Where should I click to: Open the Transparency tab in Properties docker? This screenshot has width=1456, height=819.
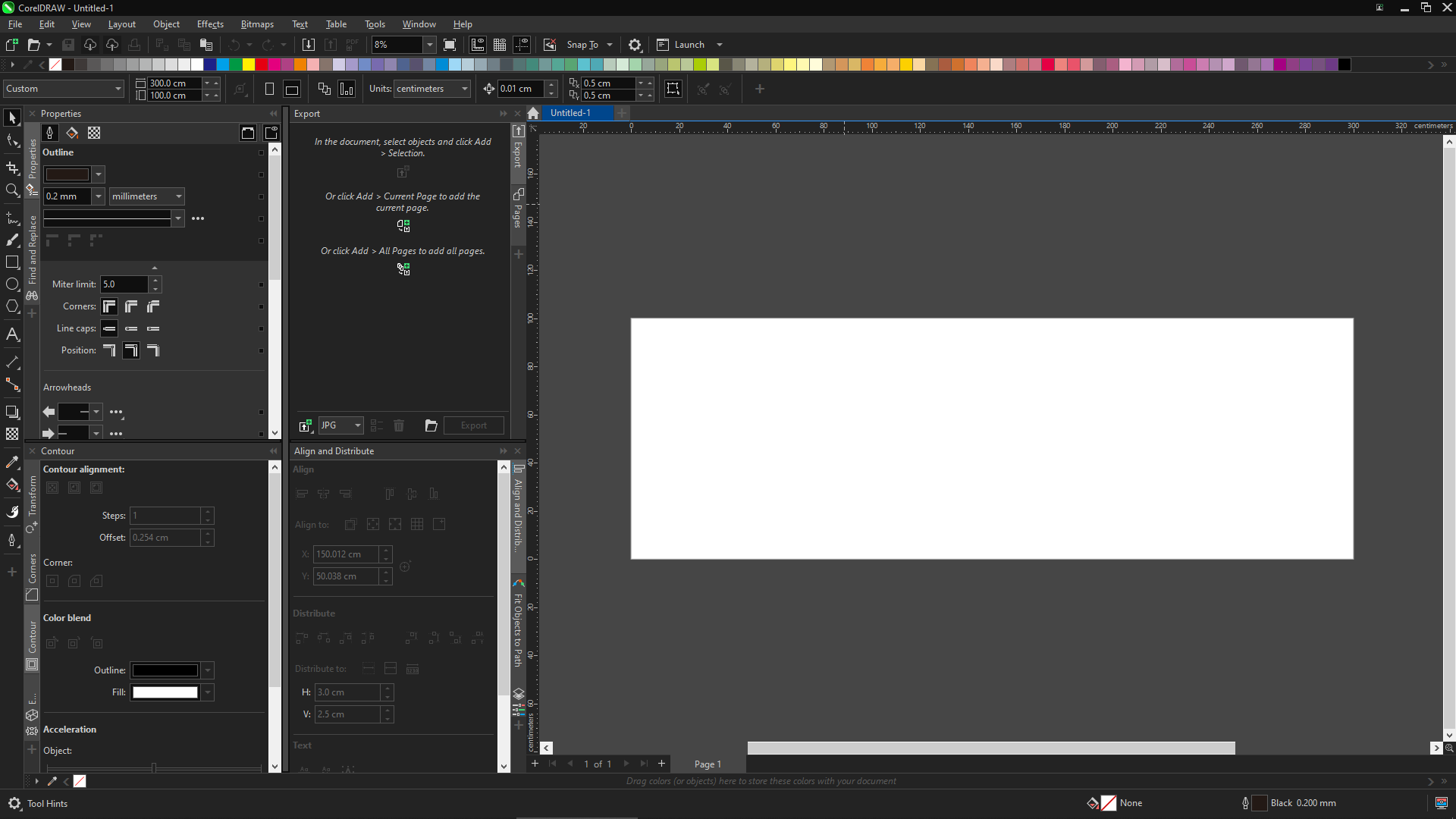point(94,133)
